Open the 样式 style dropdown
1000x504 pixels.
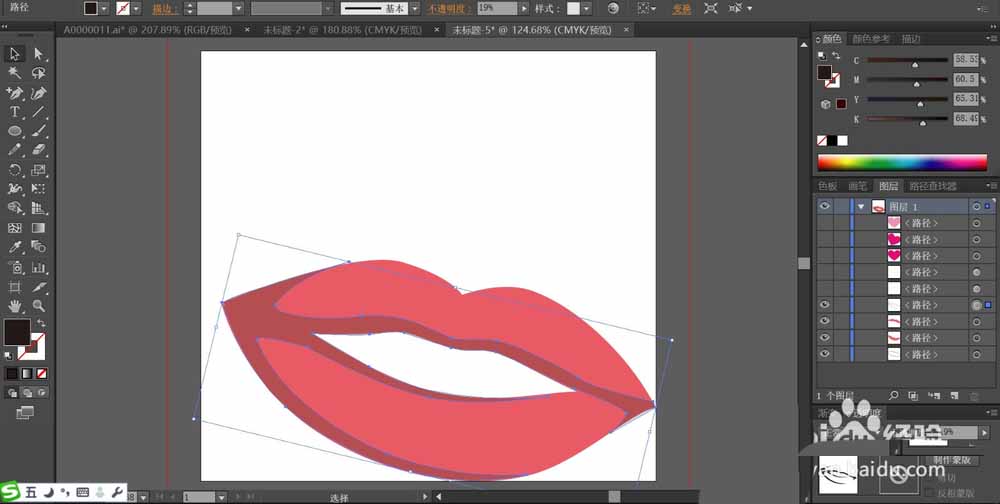(587, 8)
